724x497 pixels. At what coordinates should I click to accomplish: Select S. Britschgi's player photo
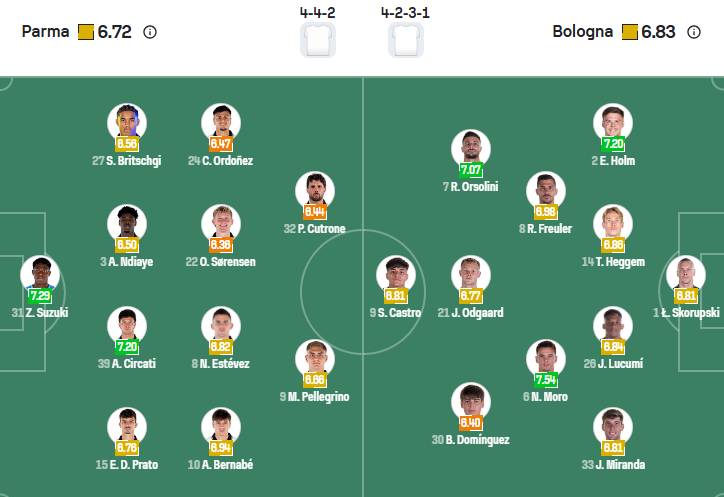(x=127, y=123)
